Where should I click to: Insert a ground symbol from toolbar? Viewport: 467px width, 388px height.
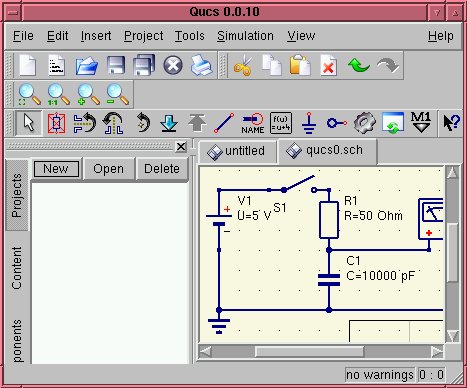click(x=309, y=123)
